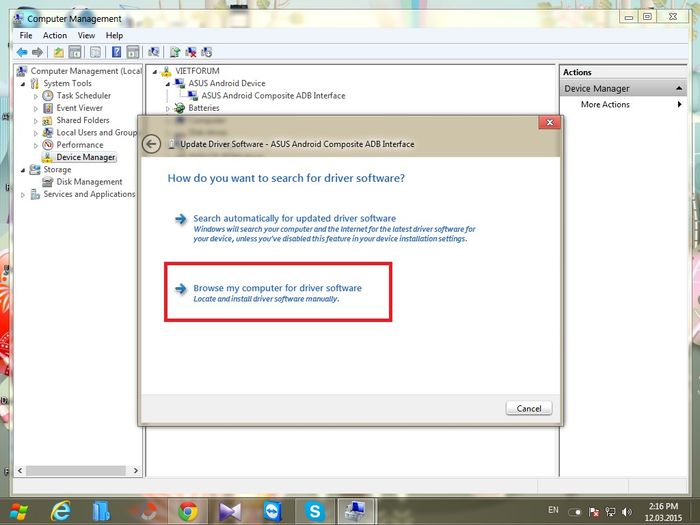Click the volume speaker tray icon

pos(627,512)
